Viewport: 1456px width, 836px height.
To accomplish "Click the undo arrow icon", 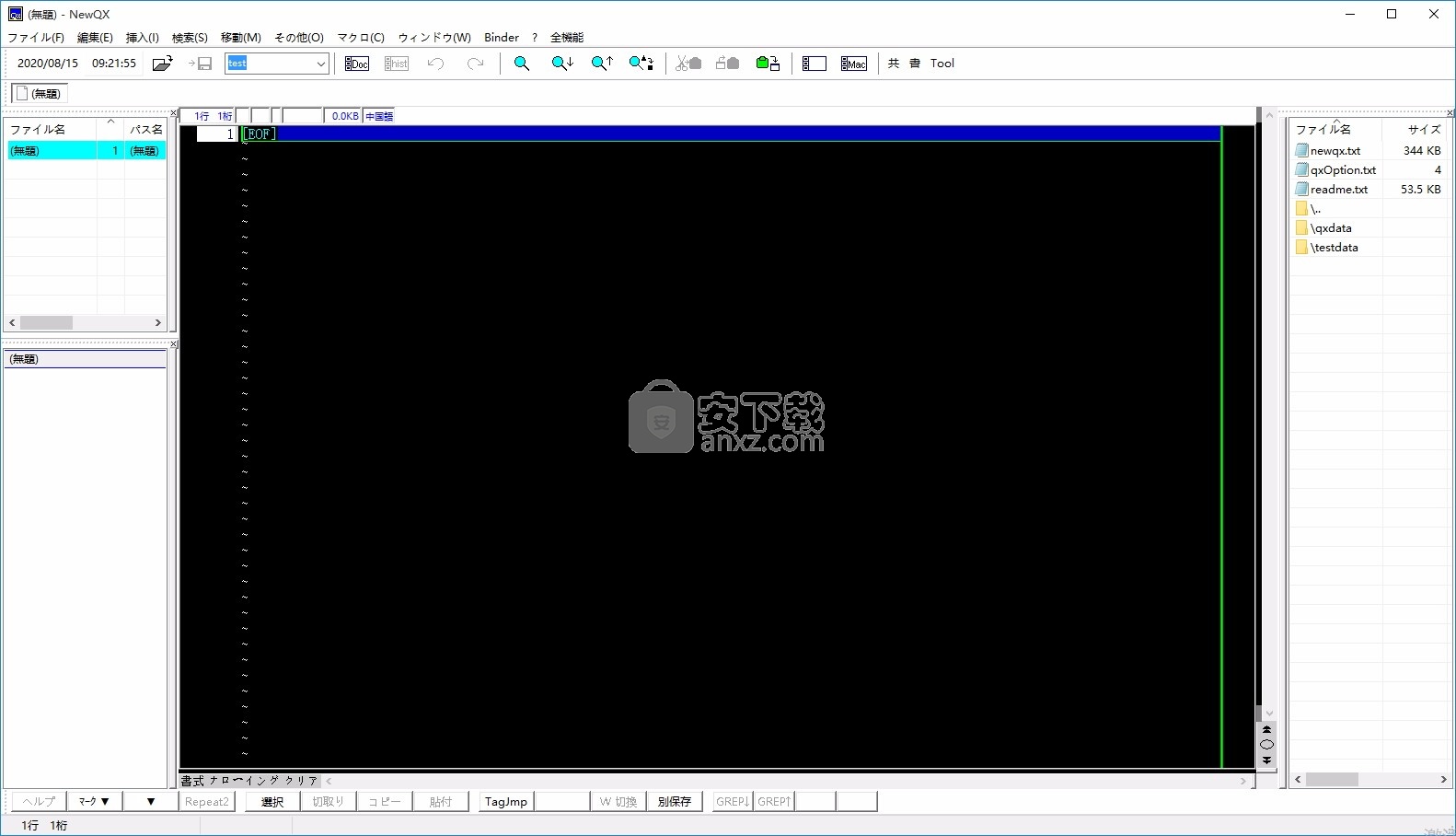I will click(x=436, y=64).
